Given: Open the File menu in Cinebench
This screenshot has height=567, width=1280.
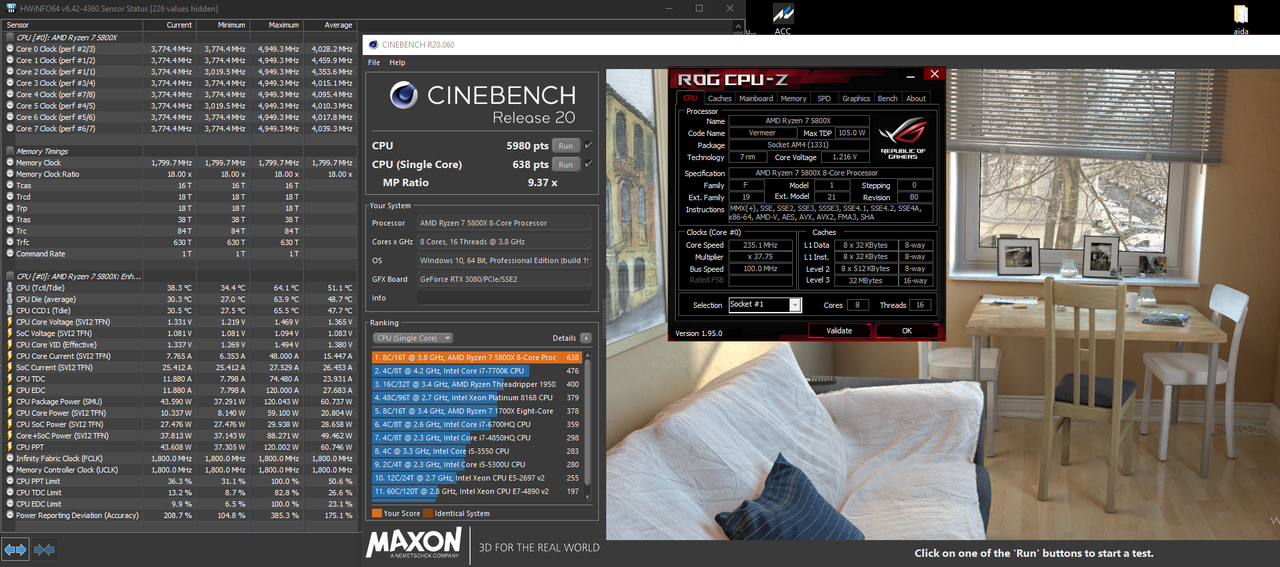Looking at the screenshot, I should (x=375, y=62).
